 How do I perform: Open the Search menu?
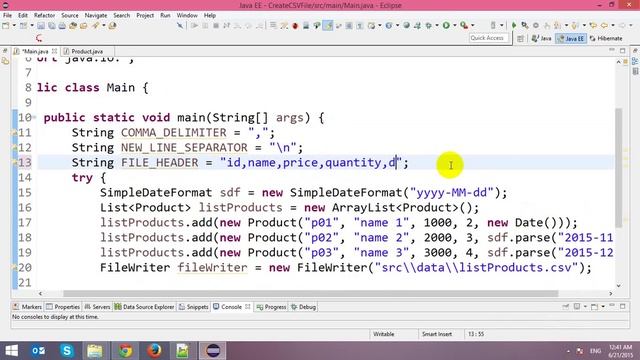122,15
